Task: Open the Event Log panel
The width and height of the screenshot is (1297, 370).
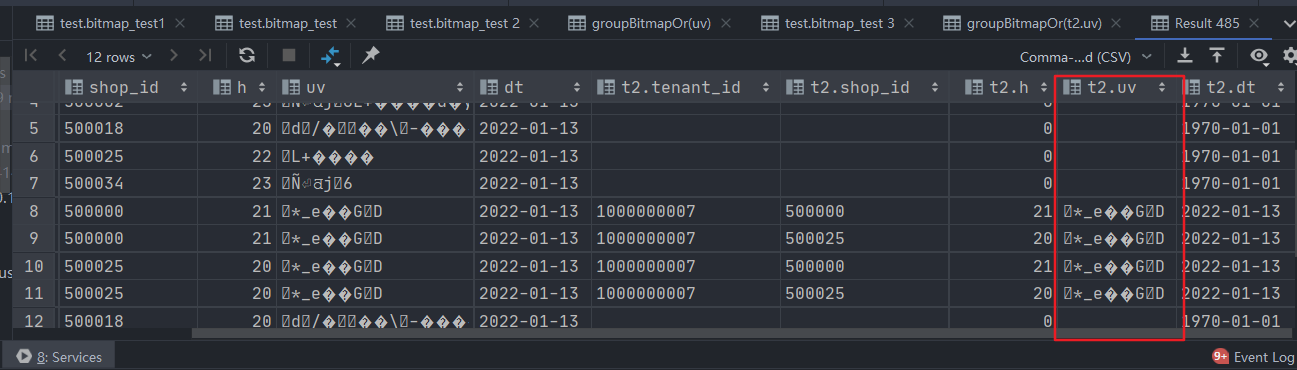Action: 1253,356
